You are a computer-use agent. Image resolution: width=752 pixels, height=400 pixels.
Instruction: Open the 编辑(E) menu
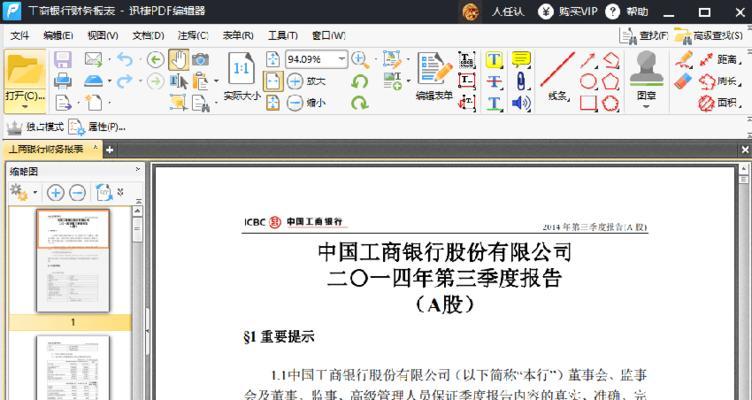tap(58, 35)
